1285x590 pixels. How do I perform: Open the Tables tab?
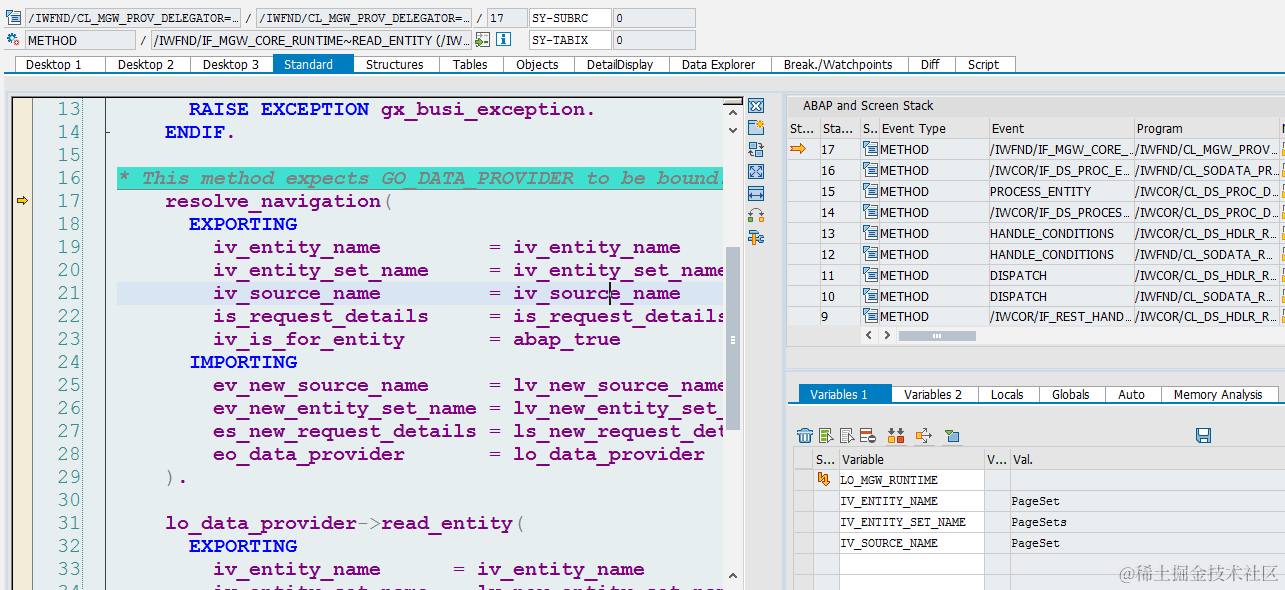[470, 64]
